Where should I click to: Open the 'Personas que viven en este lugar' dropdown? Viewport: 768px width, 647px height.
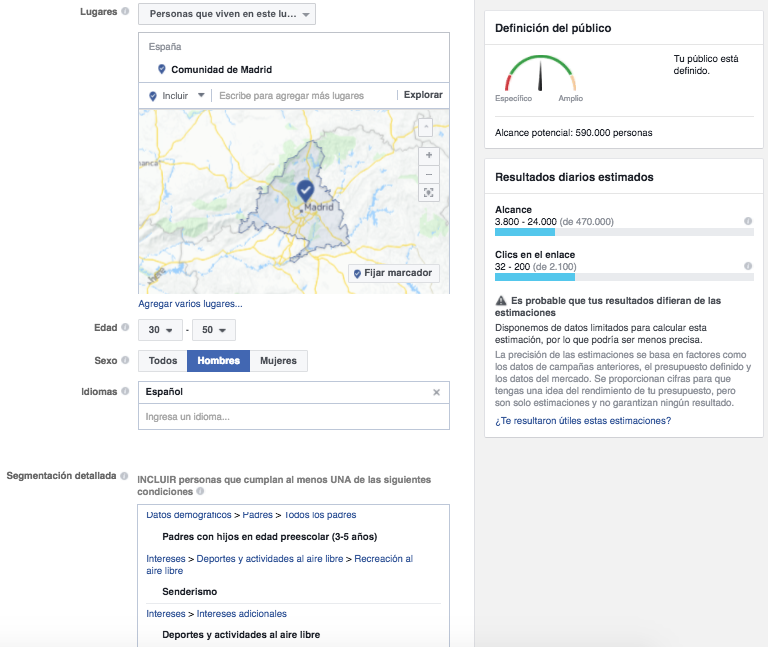[227, 14]
